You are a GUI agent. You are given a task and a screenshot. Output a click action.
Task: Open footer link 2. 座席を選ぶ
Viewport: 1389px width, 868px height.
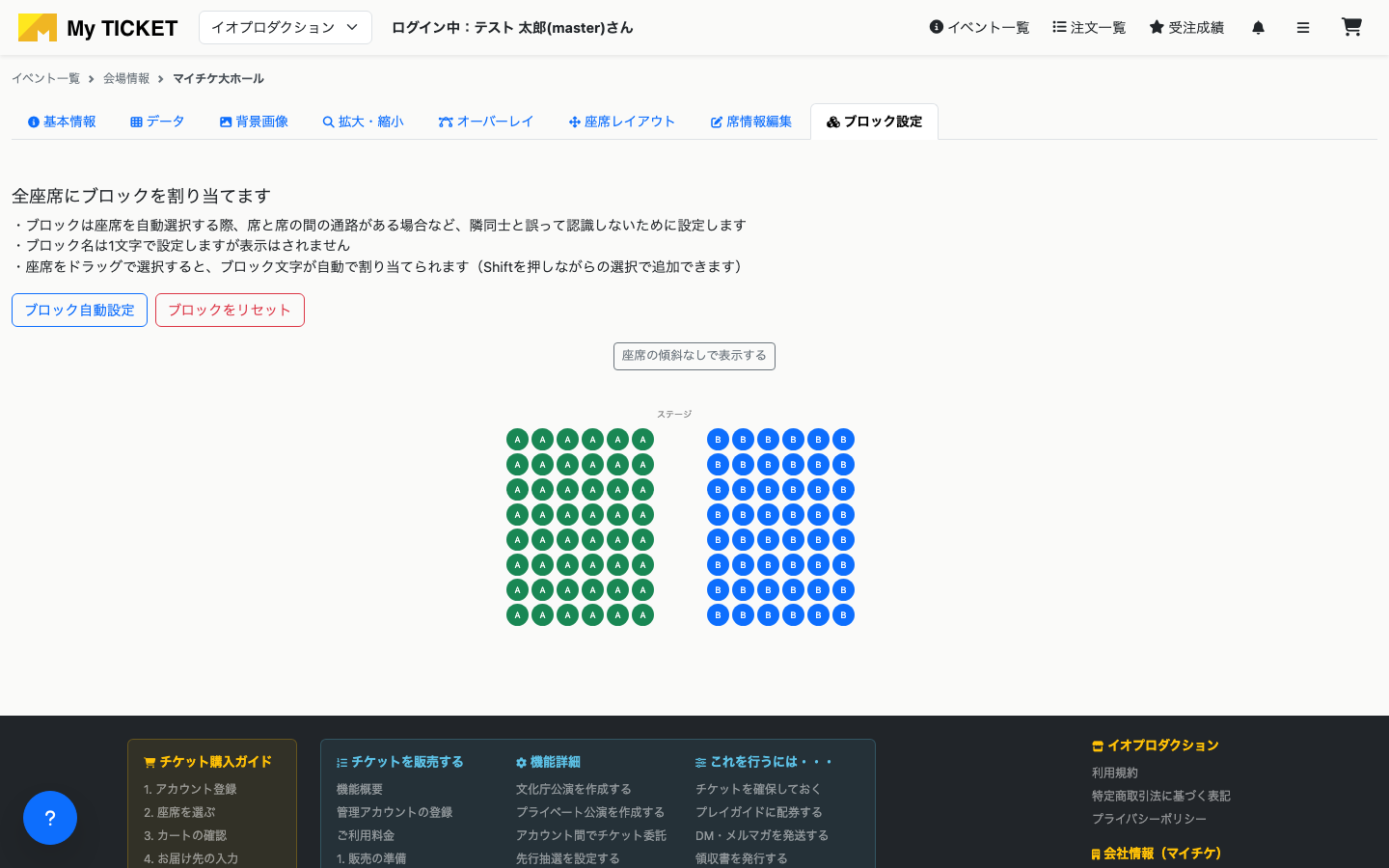[x=179, y=812]
